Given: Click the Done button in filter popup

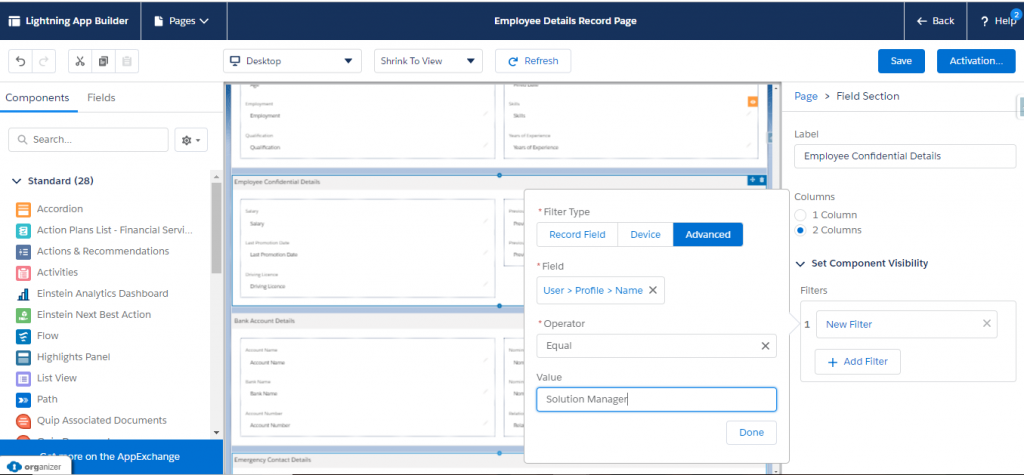Looking at the screenshot, I should 751,433.
